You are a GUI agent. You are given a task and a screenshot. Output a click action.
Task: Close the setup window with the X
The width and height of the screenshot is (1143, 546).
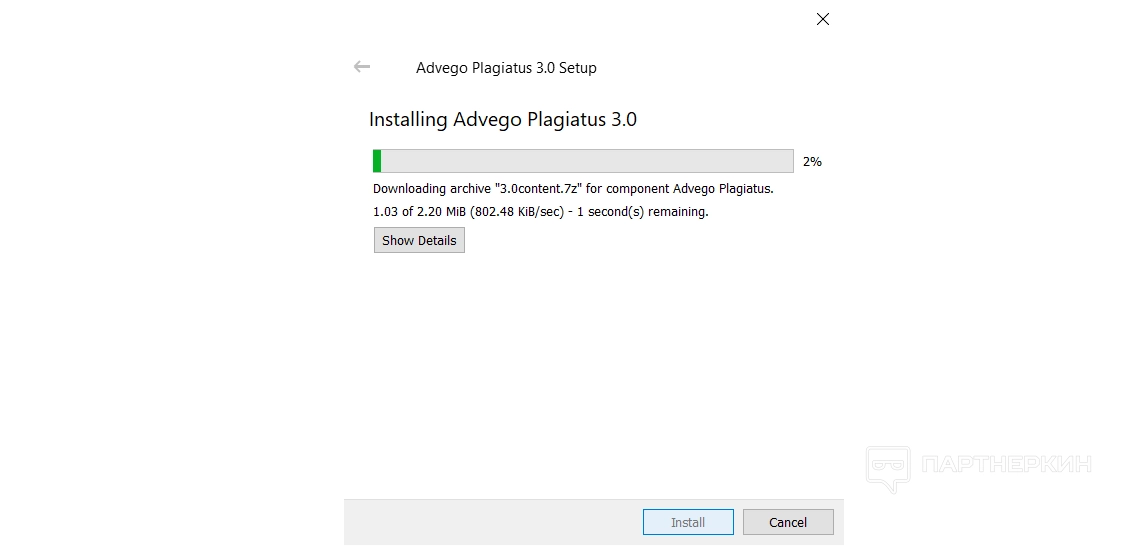click(x=823, y=19)
